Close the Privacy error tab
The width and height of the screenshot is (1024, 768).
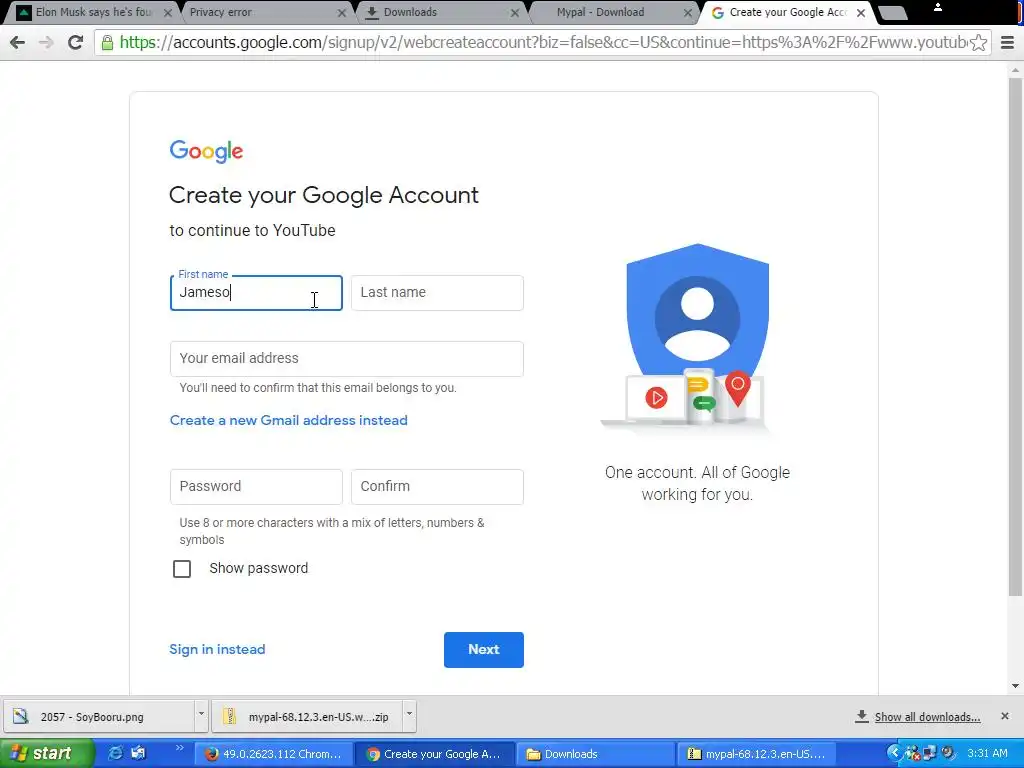tap(342, 12)
